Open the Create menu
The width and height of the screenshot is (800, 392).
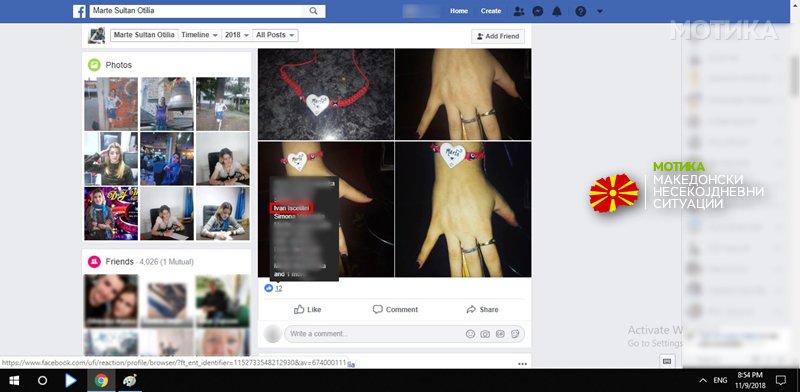pos(491,11)
